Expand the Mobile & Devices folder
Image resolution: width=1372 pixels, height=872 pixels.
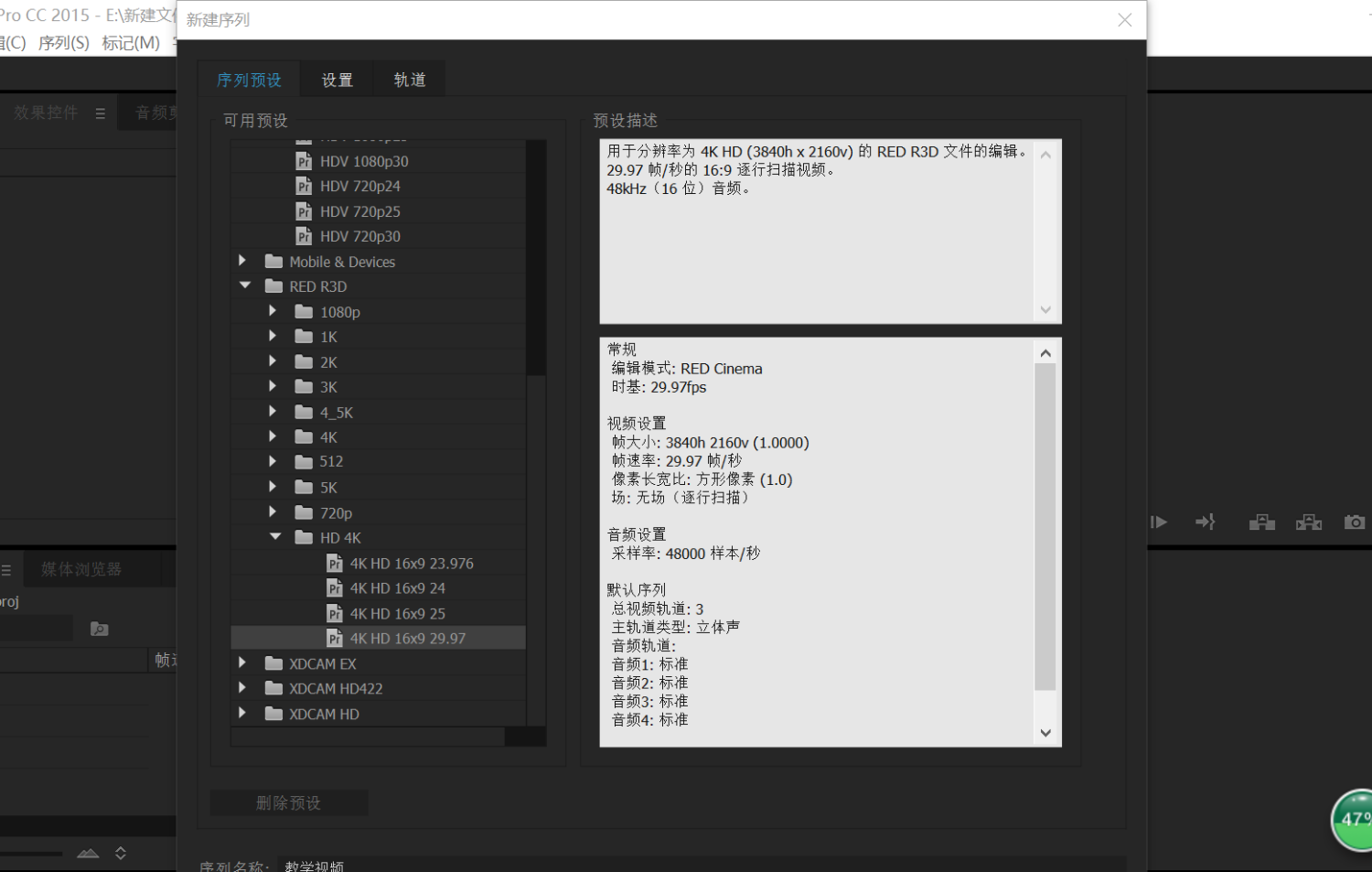(x=242, y=261)
